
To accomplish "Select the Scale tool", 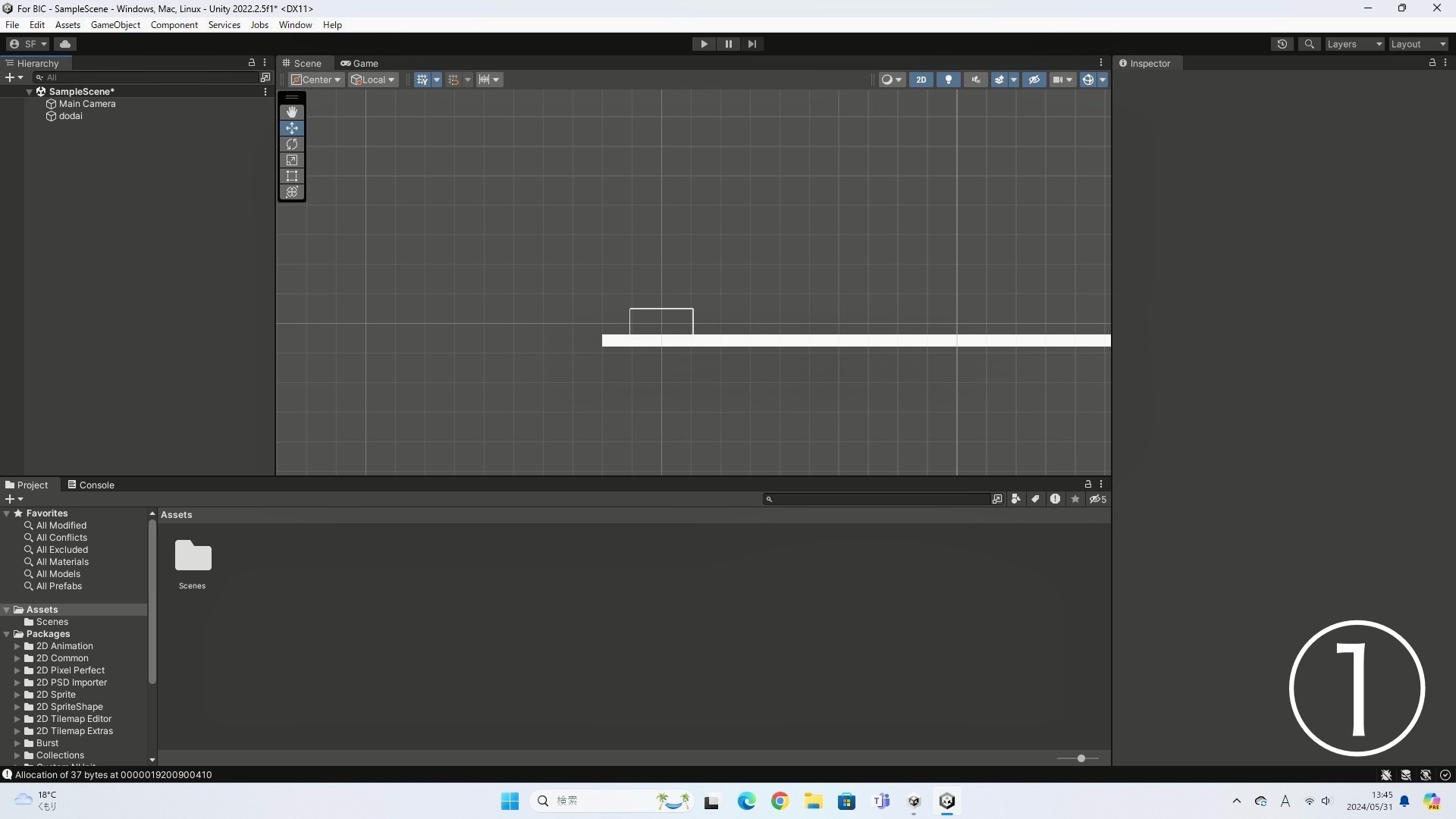I will [x=292, y=160].
